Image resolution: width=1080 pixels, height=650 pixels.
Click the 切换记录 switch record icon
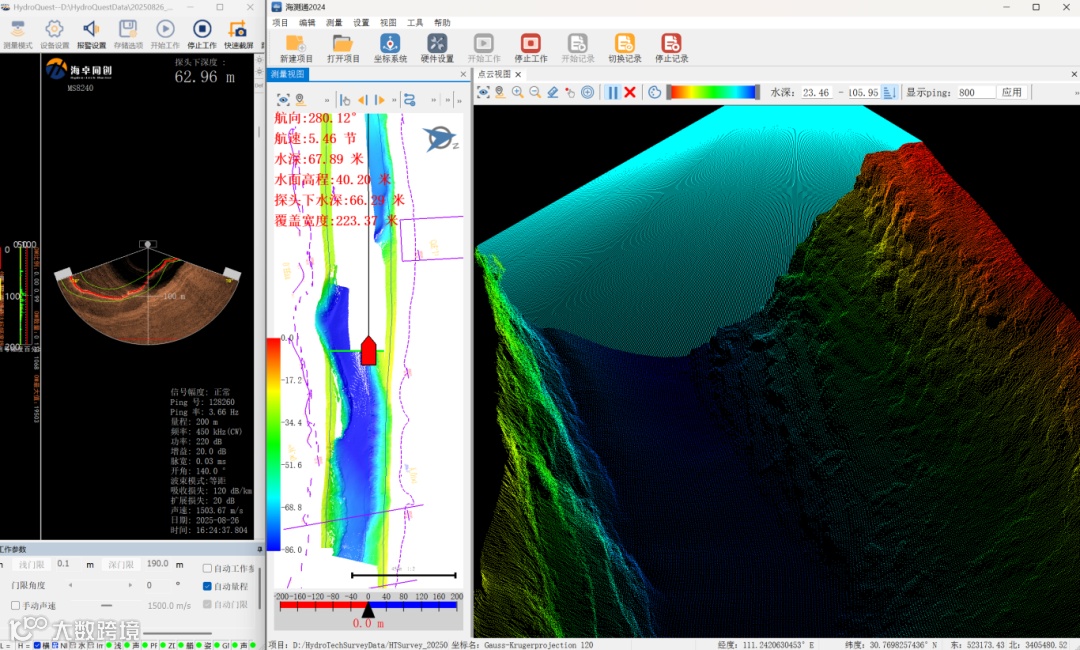(624, 43)
